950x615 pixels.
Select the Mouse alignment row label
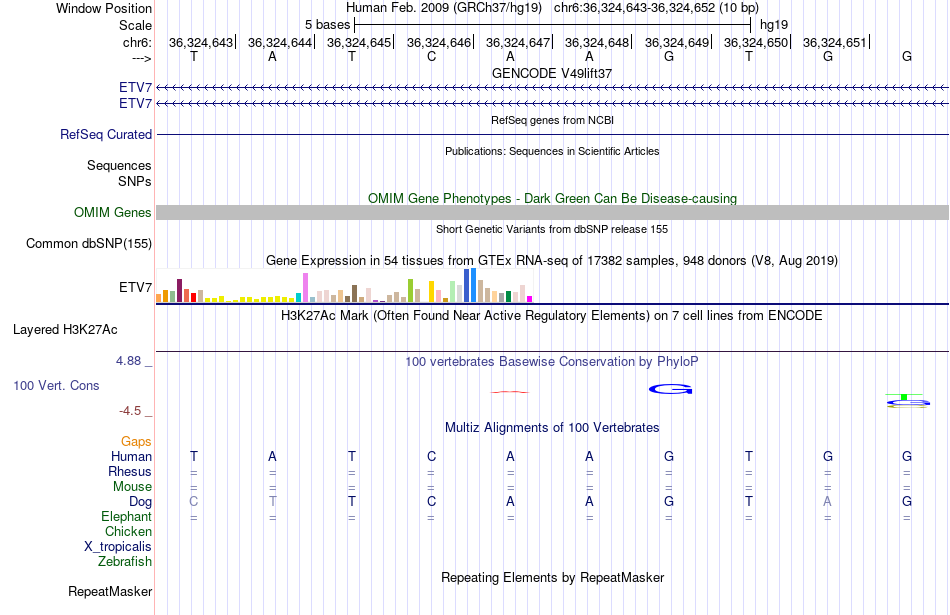point(132,487)
